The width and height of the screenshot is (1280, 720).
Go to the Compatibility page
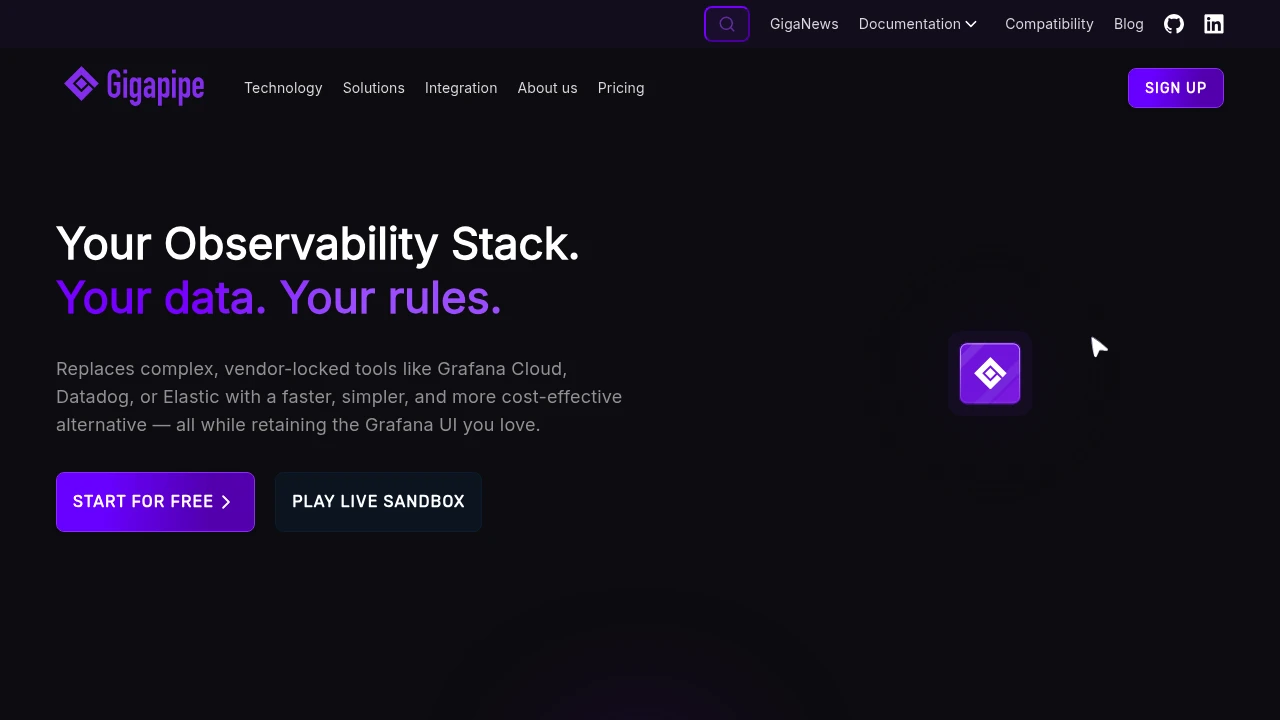1049,24
